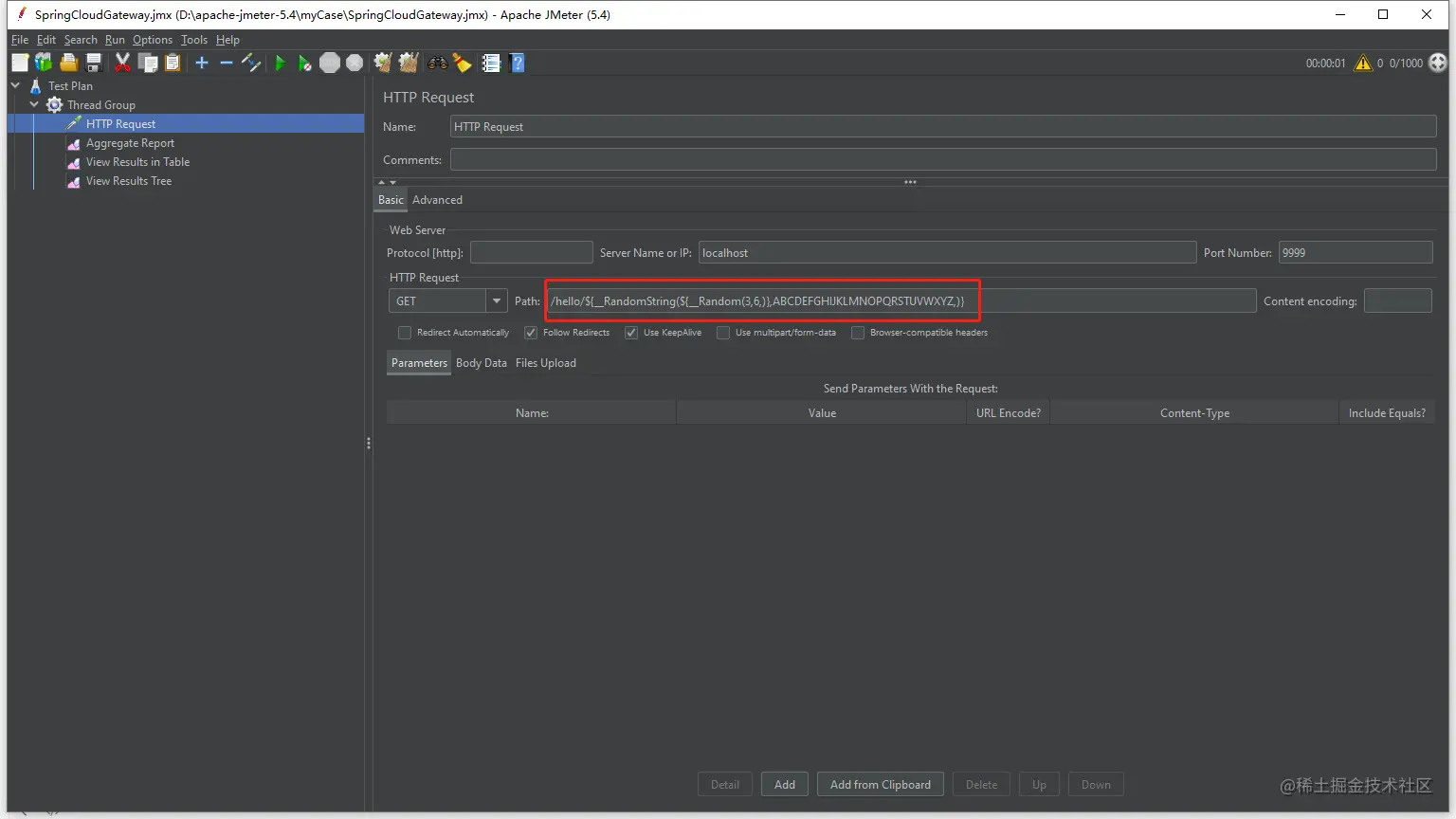Click the Cut scissors toolbar icon

pos(122,63)
